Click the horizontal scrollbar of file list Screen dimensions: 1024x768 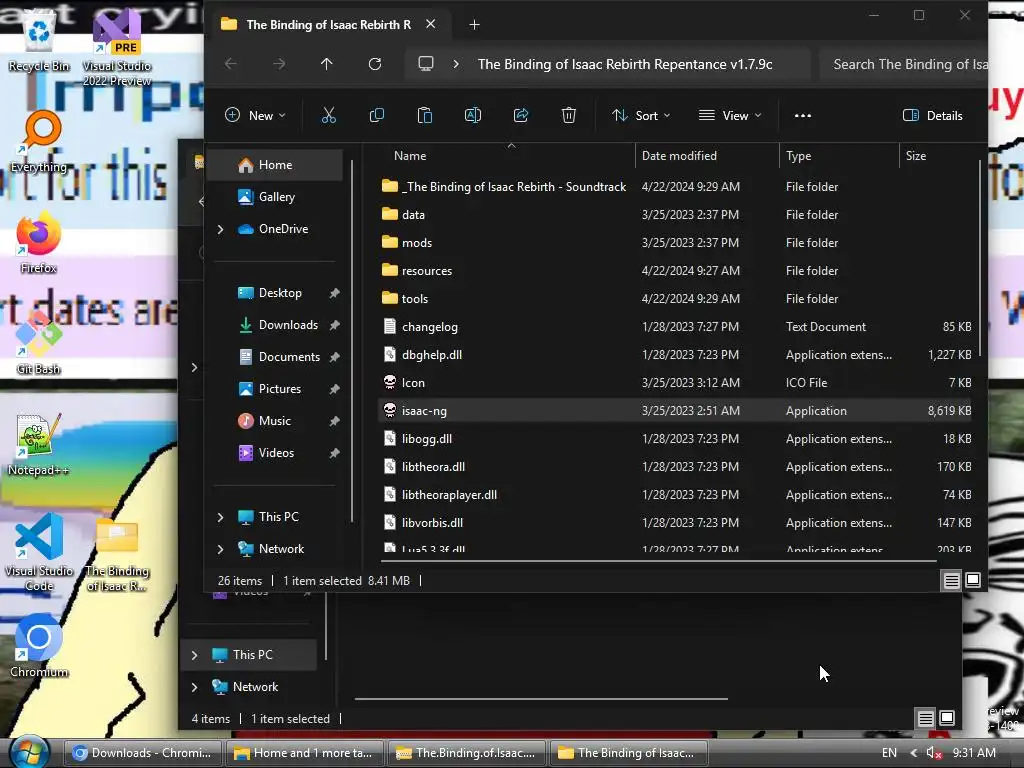(658, 560)
